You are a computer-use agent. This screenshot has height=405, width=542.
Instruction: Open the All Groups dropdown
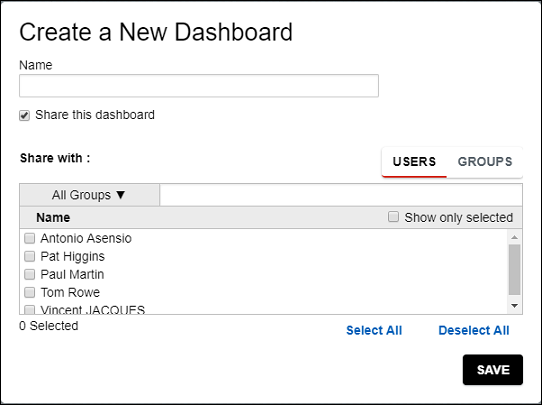(90, 195)
